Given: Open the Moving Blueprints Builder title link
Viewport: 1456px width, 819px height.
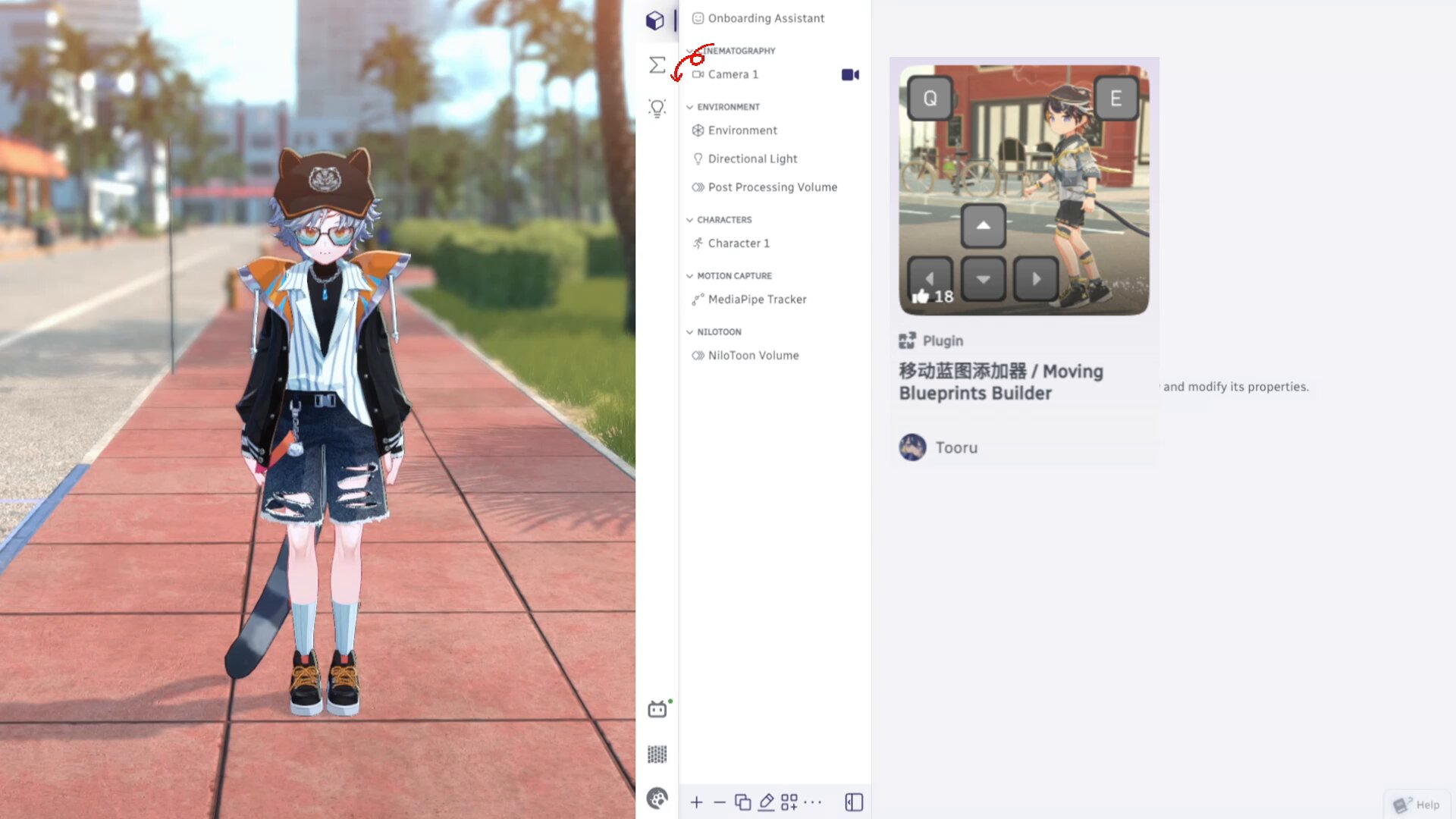Looking at the screenshot, I should (1001, 382).
